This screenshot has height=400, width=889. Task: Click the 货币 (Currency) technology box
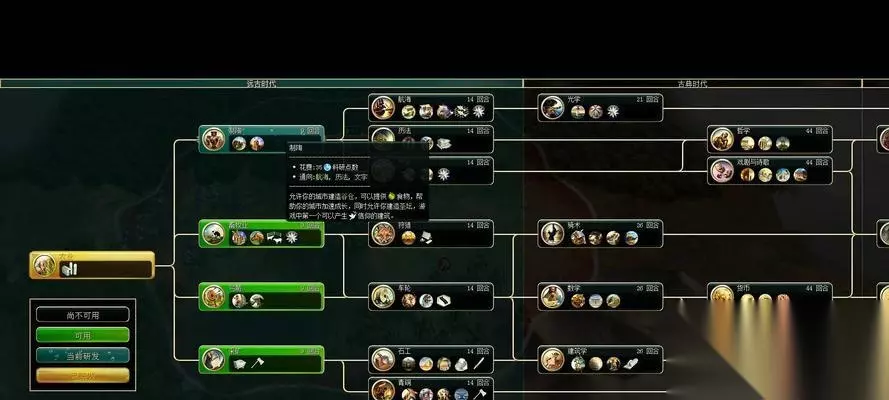coord(770,296)
